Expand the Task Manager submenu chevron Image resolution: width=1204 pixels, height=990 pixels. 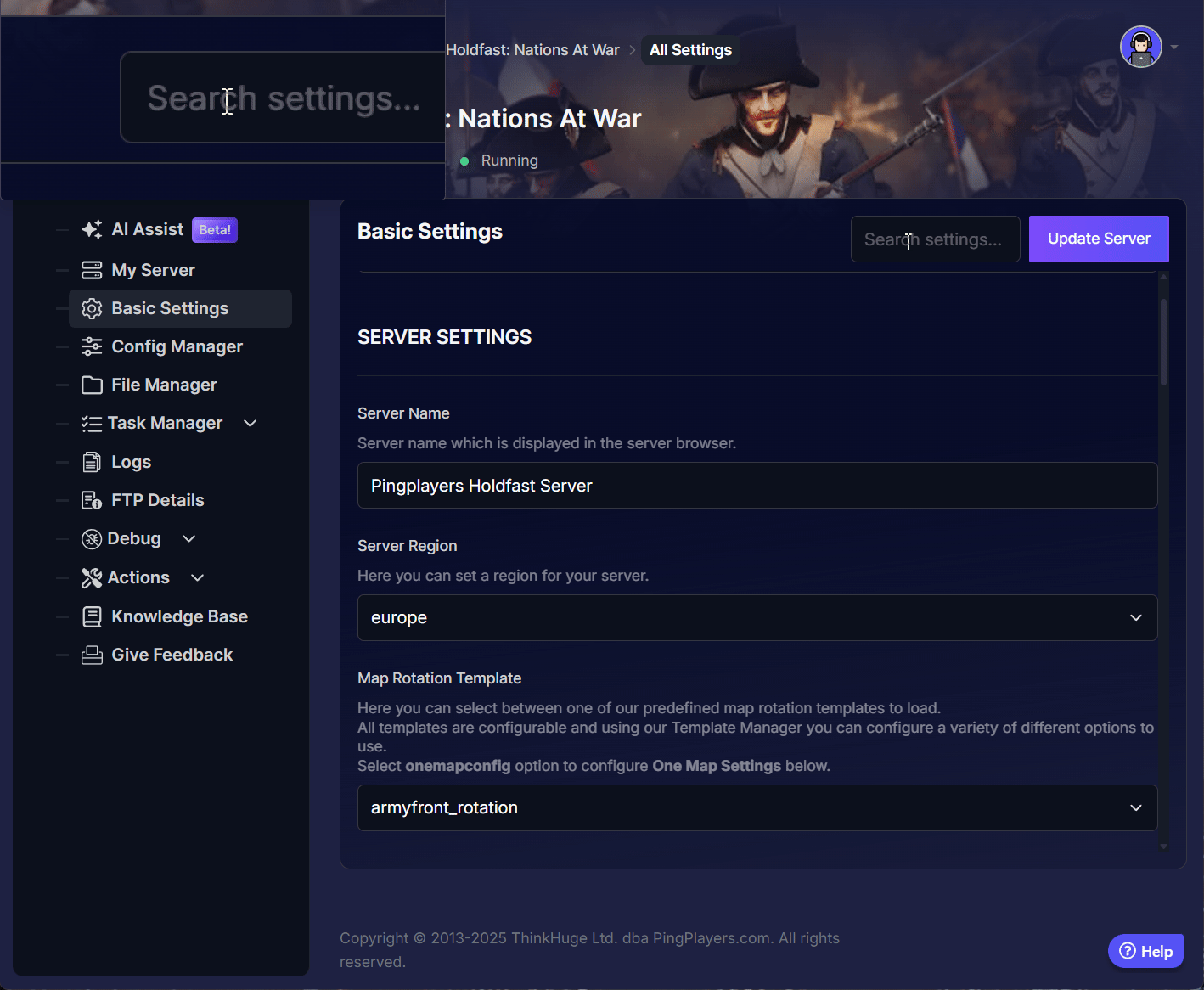tap(250, 423)
